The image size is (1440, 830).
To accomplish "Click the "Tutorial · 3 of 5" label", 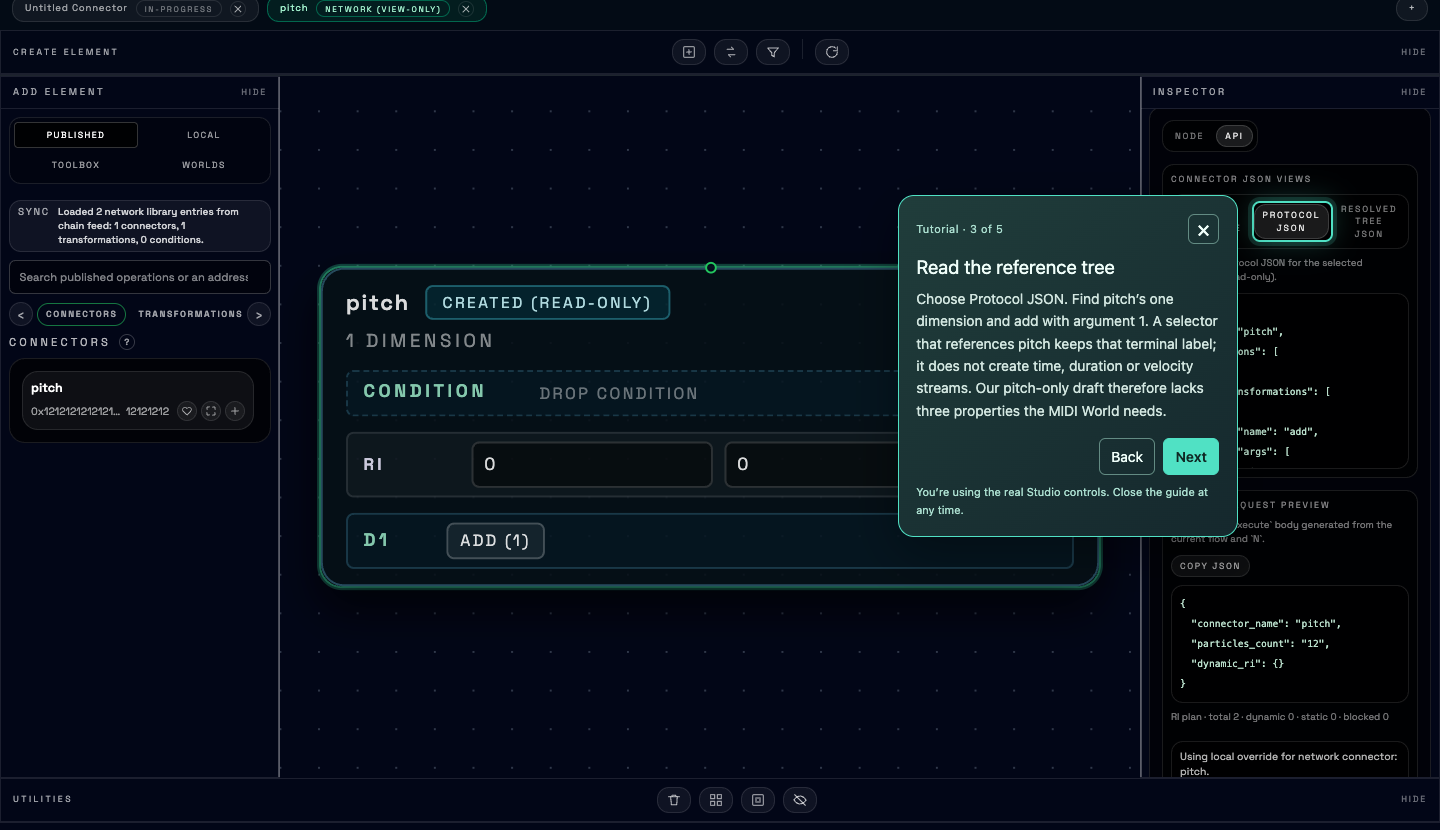I will pyautogui.click(x=959, y=229).
